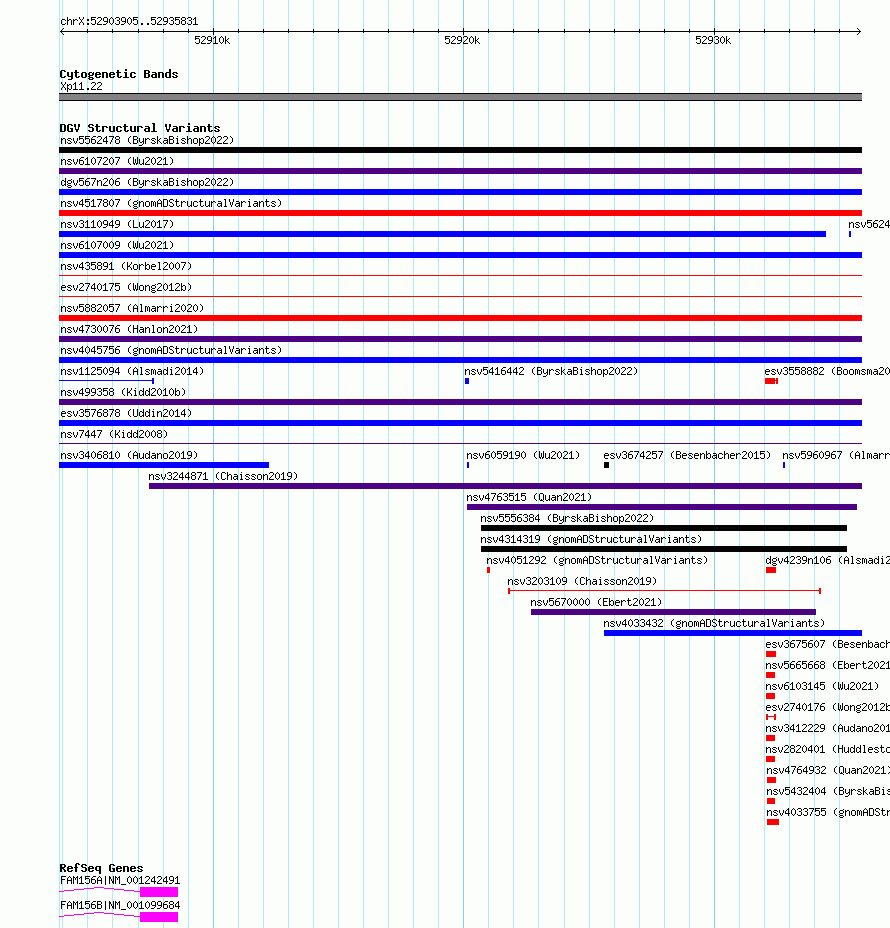This screenshot has height=928, width=890.
Task: Click the purple bar of nsv5670000 variant
Action: [x=673, y=612]
